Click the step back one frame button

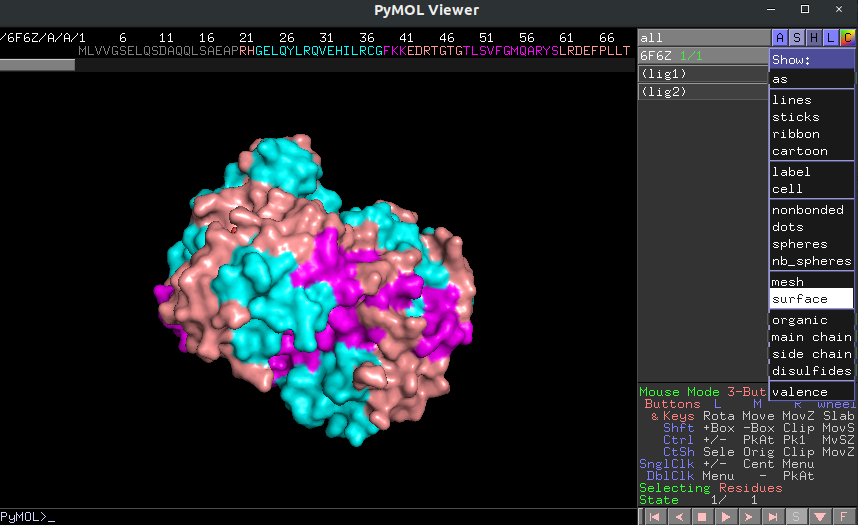(679, 517)
